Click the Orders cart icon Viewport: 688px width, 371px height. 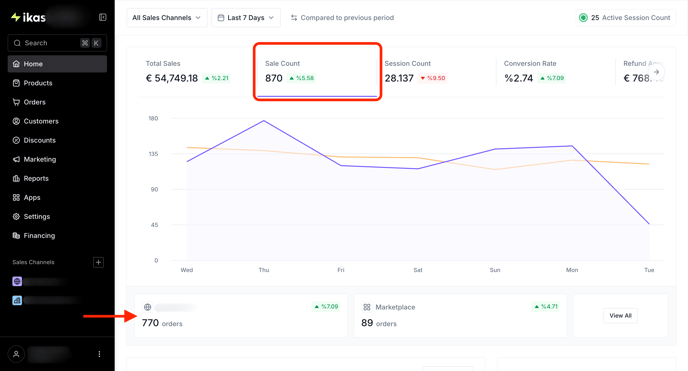tap(16, 102)
